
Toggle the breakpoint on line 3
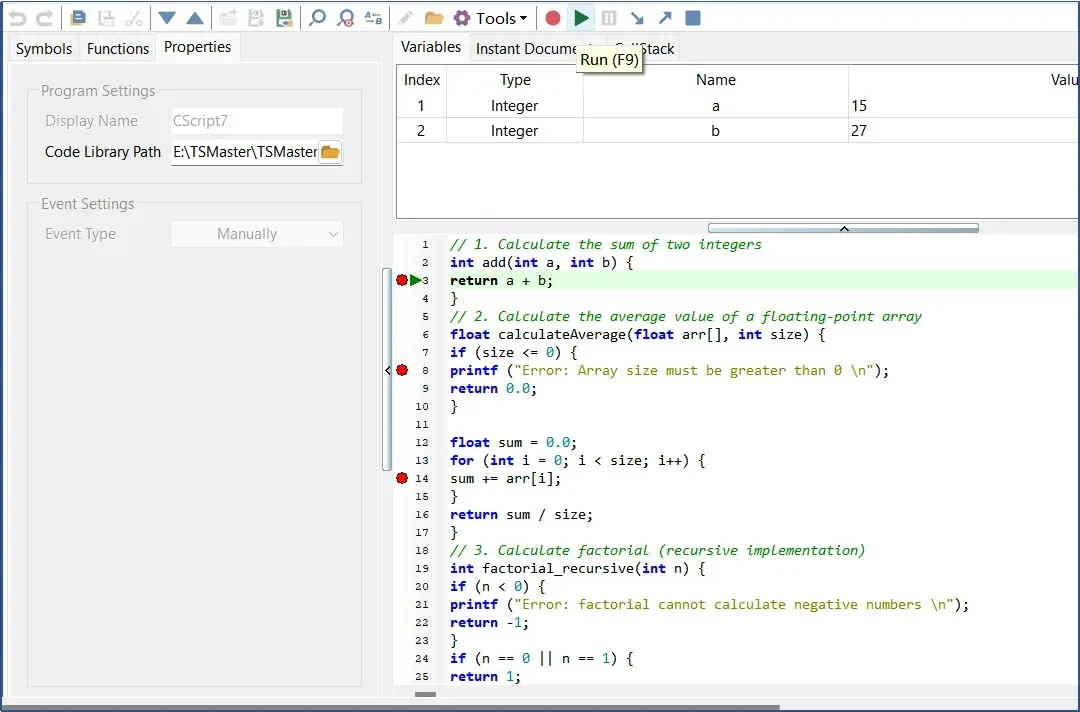(402, 280)
